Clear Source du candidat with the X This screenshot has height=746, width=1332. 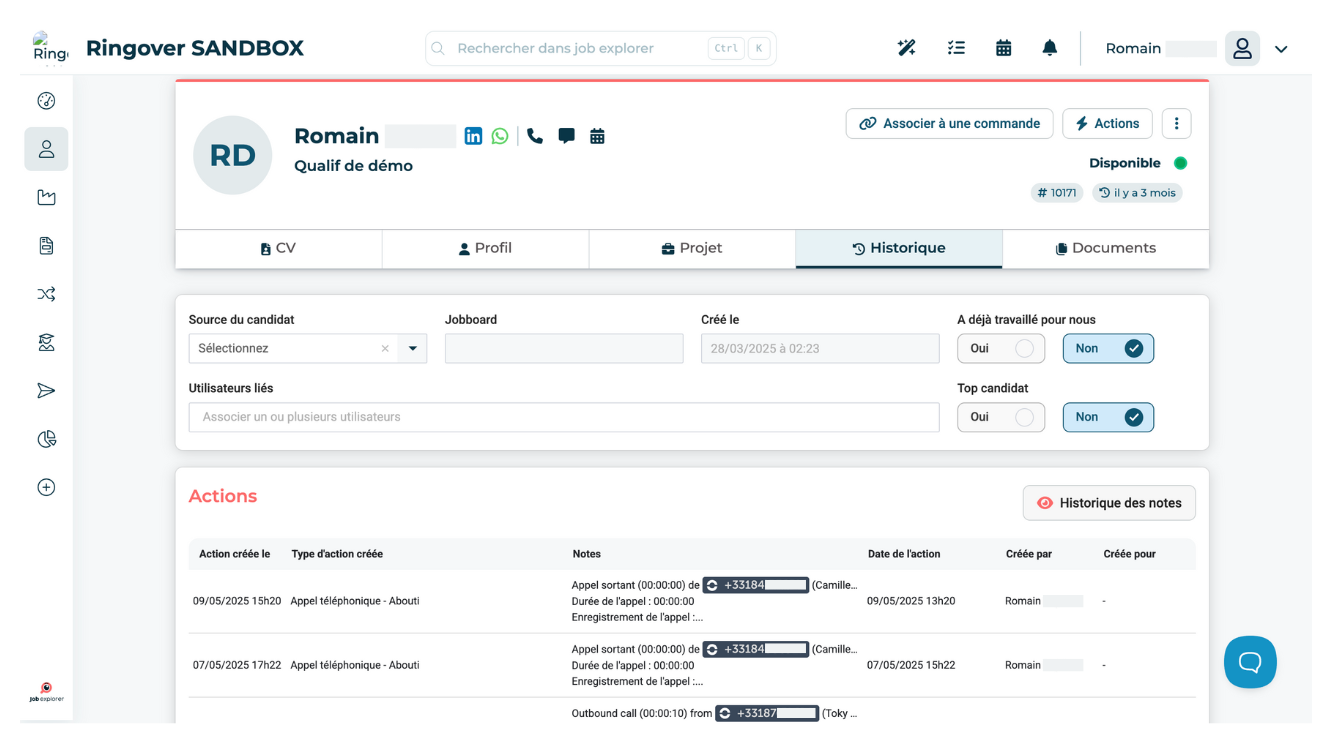(385, 348)
